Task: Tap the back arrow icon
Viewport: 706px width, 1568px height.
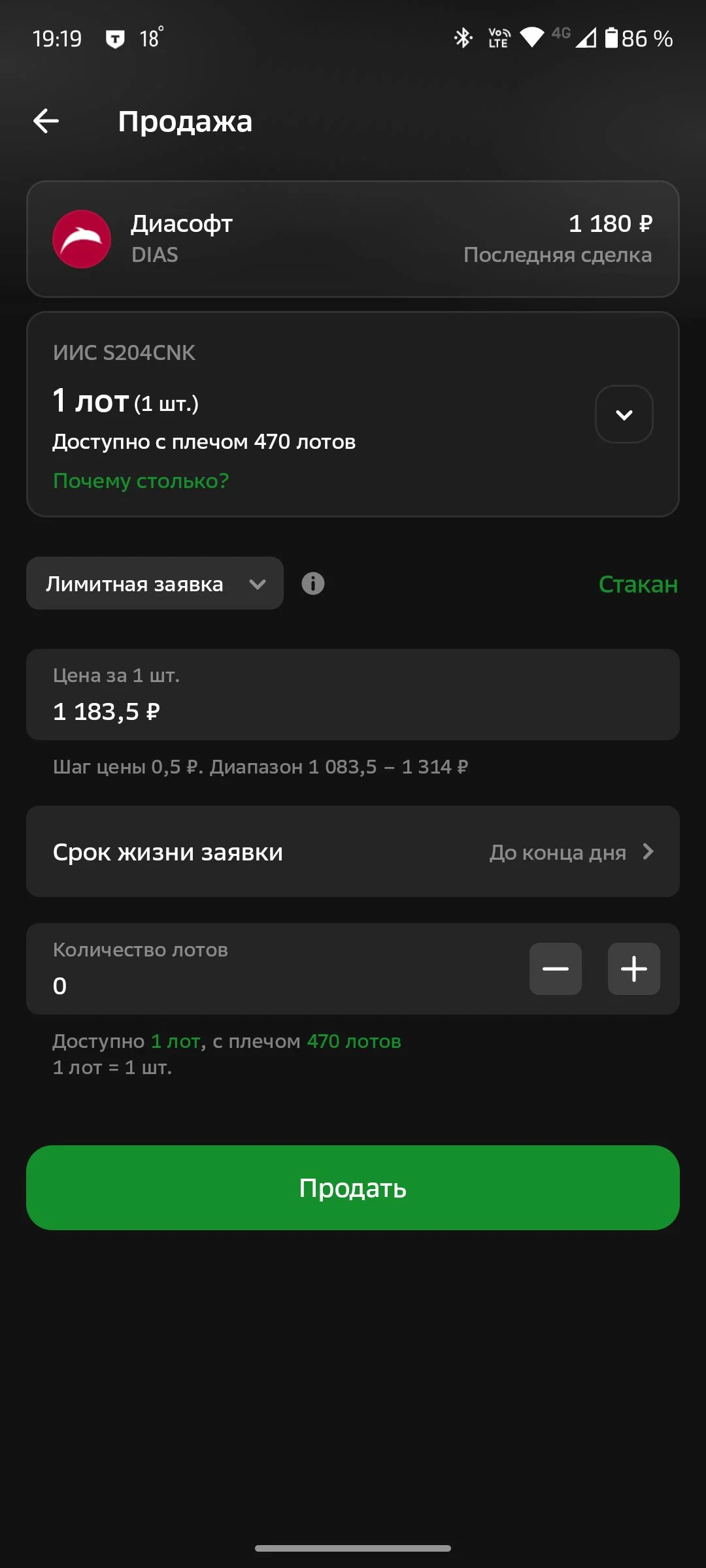Action: pyautogui.click(x=46, y=121)
